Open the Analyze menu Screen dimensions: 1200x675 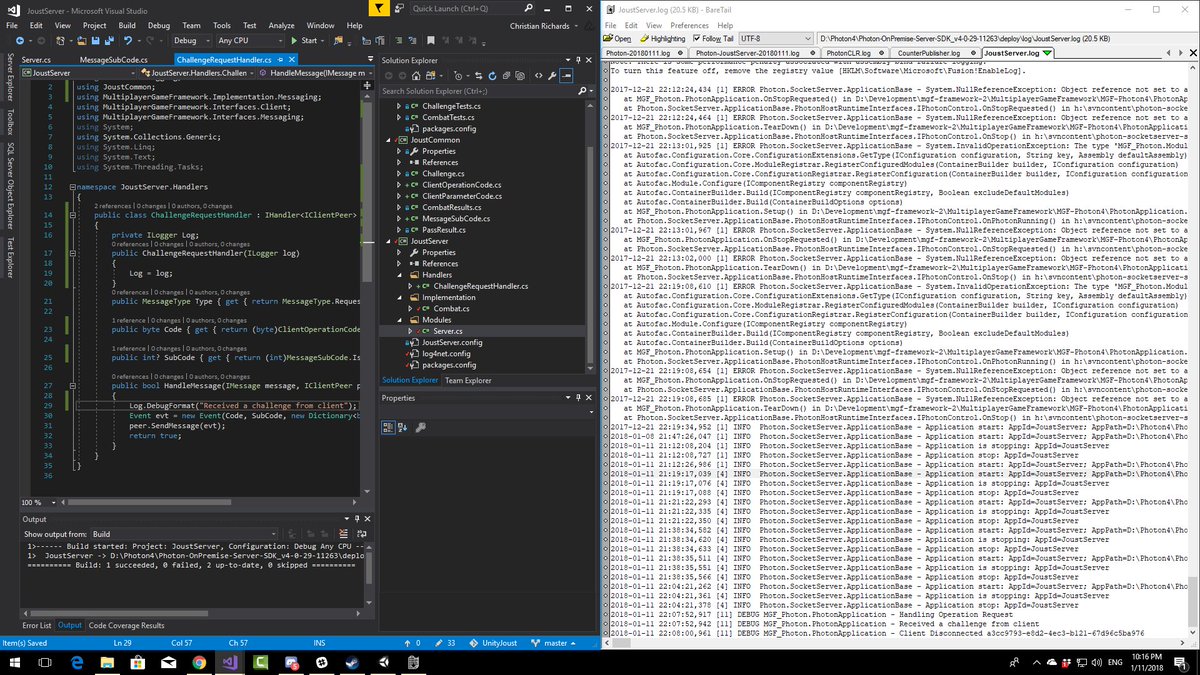click(282, 24)
